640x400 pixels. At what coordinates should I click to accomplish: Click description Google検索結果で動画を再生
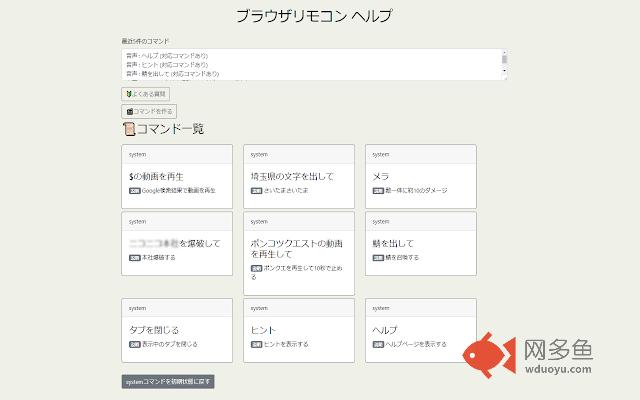[x=178, y=191]
